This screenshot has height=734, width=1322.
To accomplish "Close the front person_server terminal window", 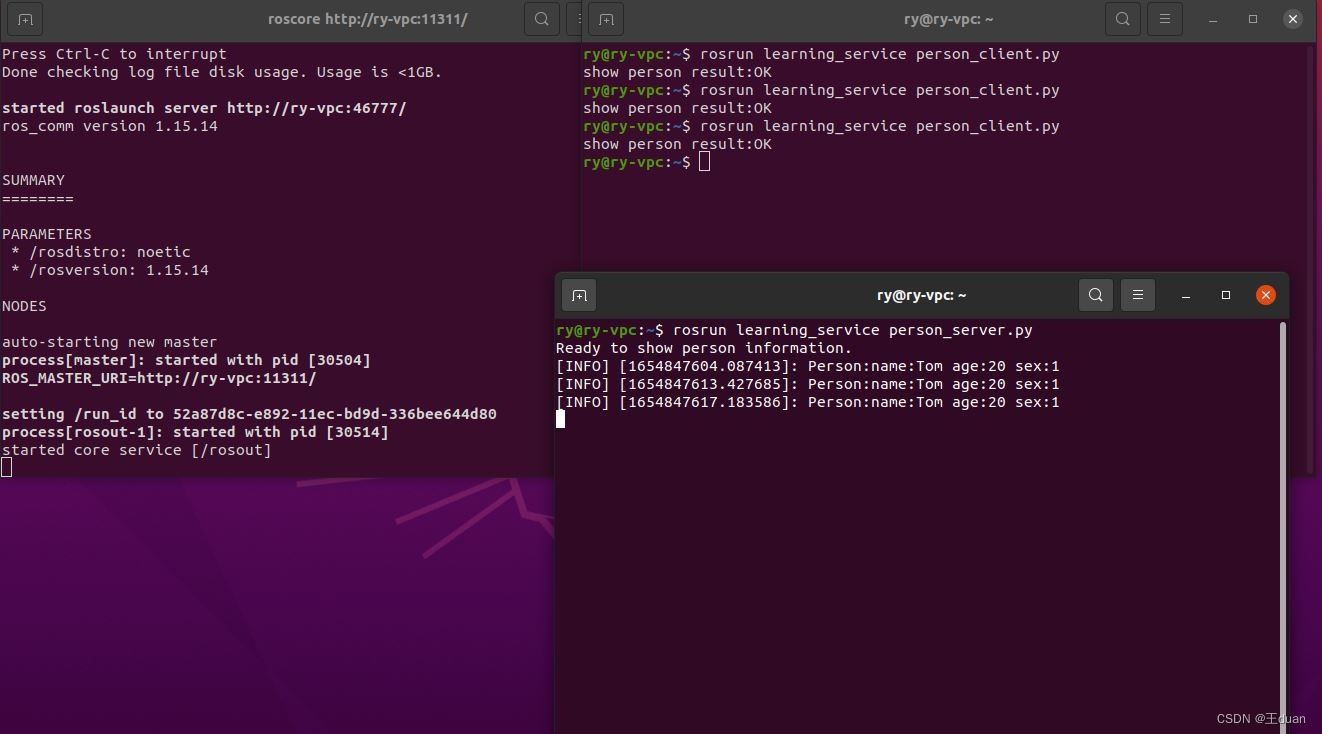I will click(x=1266, y=295).
